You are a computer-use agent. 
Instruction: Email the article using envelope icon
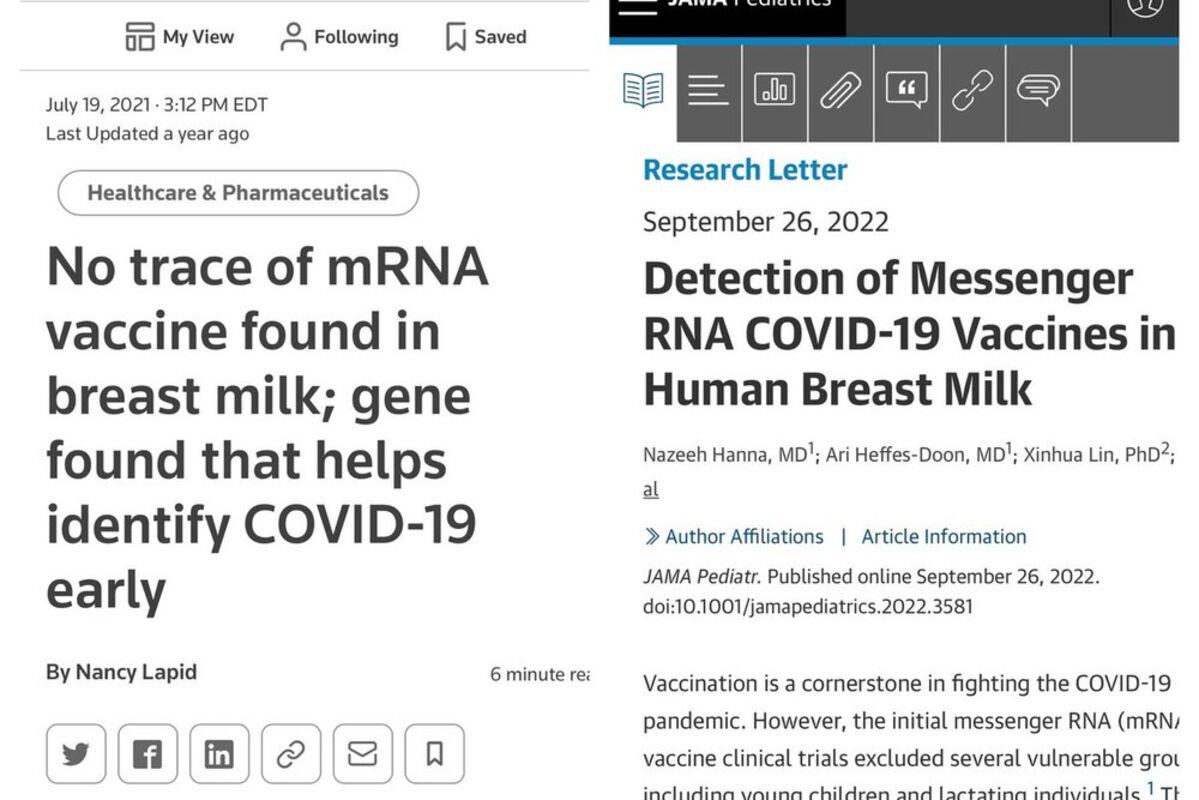click(362, 754)
